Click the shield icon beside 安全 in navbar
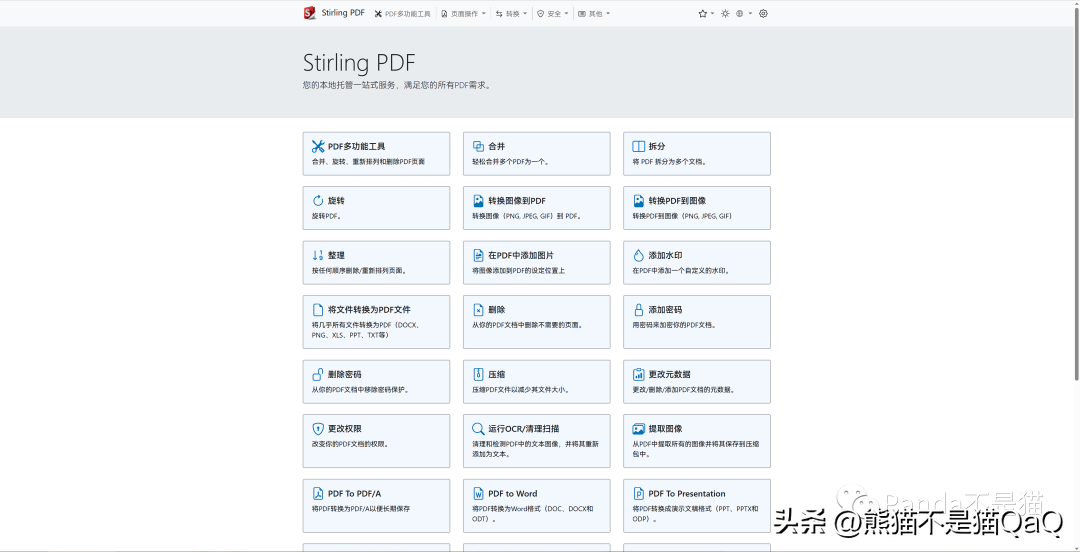This screenshot has height=552, width=1080. [x=541, y=14]
